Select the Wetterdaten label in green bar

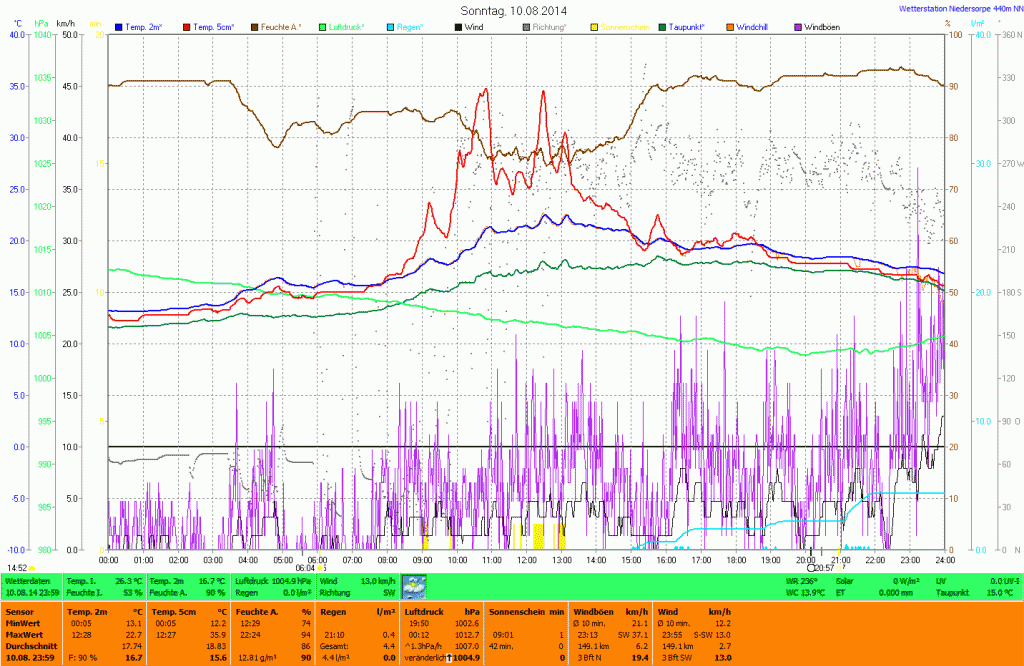tap(25, 580)
